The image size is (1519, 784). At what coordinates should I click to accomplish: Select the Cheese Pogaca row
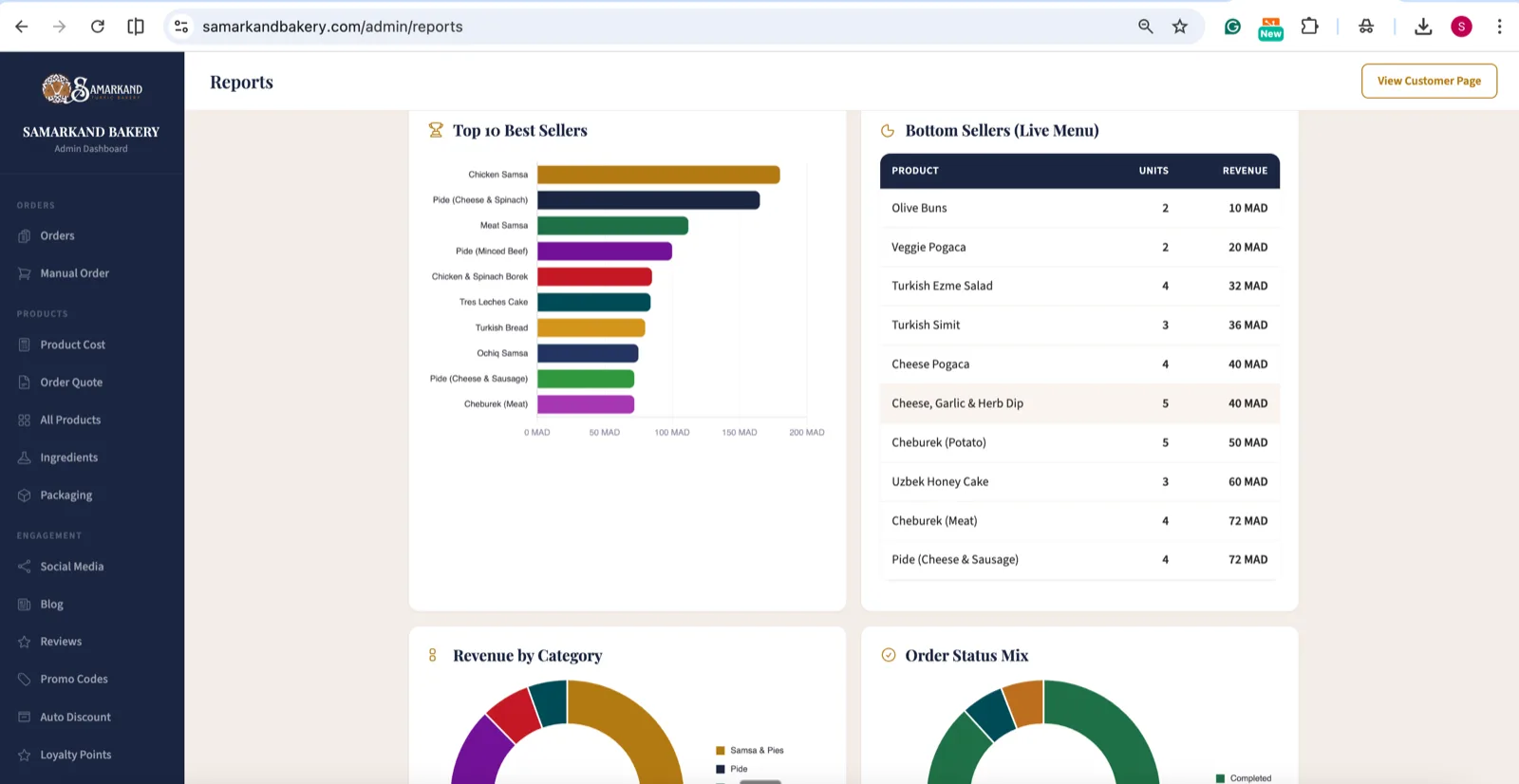1079,364
